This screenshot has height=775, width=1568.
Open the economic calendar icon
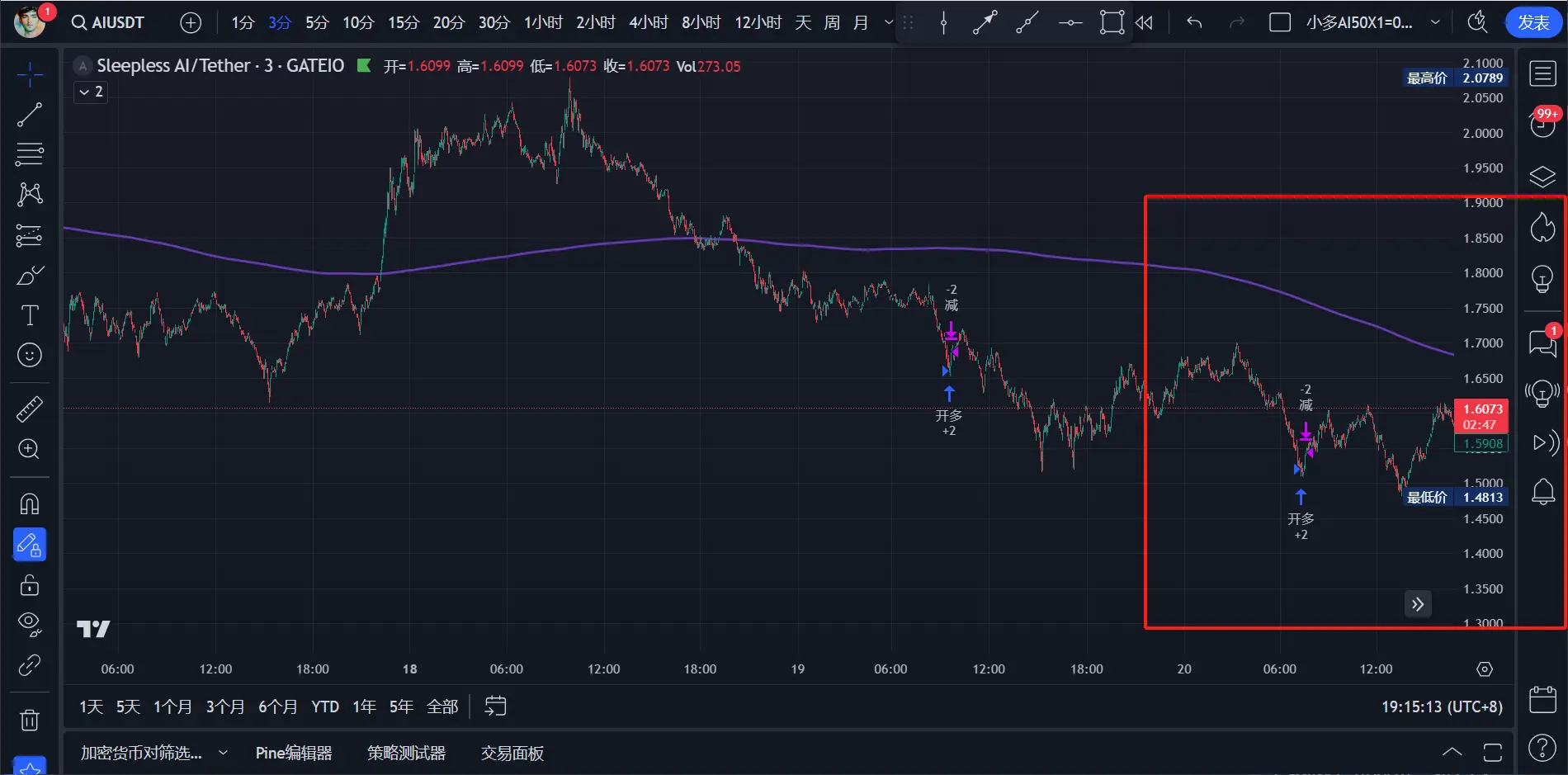(1542, 700)
